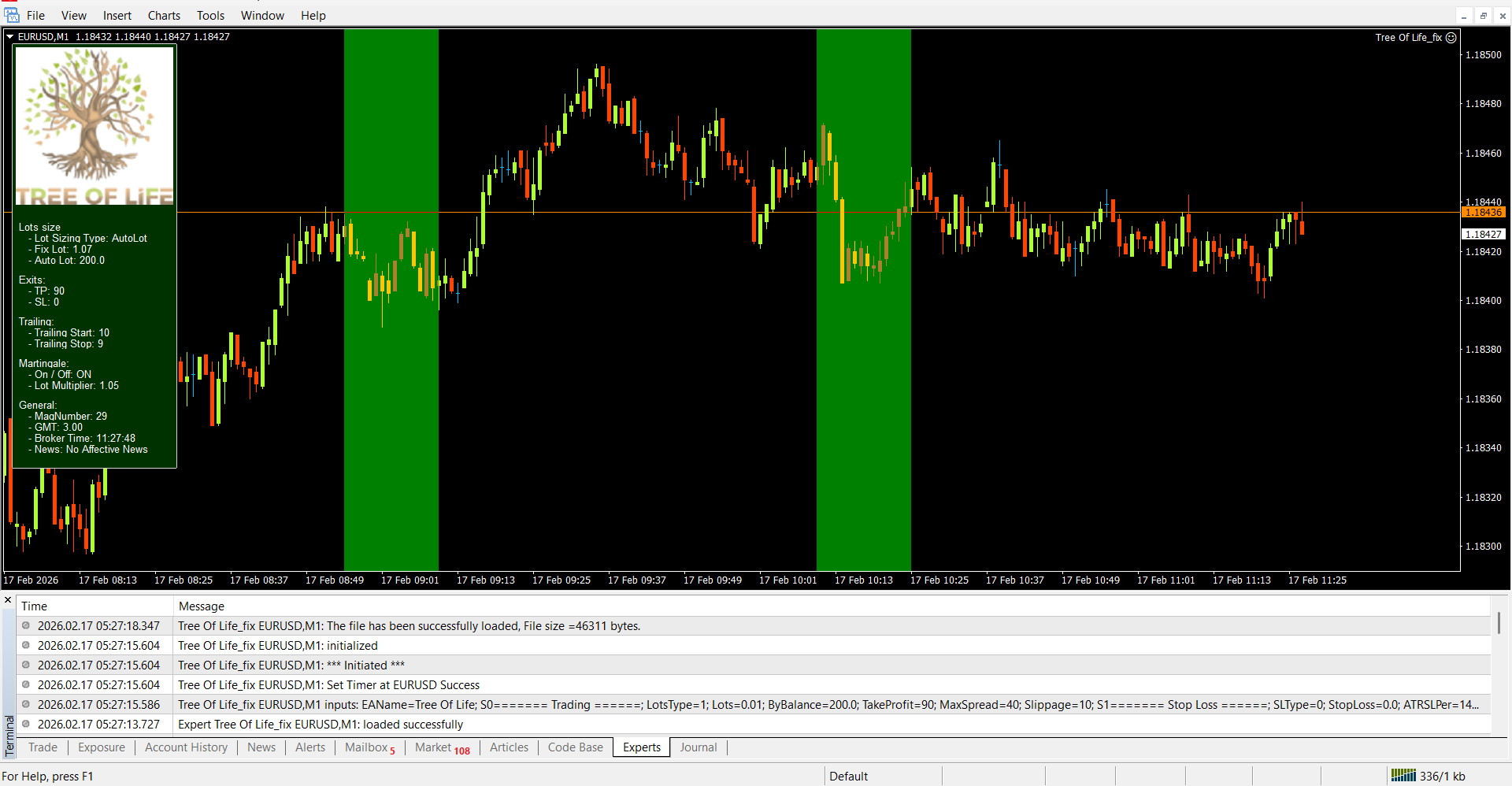1512x786 pixels.
Task: Click the orange 1.18436 price level label
Action: tap(1484, 213)
